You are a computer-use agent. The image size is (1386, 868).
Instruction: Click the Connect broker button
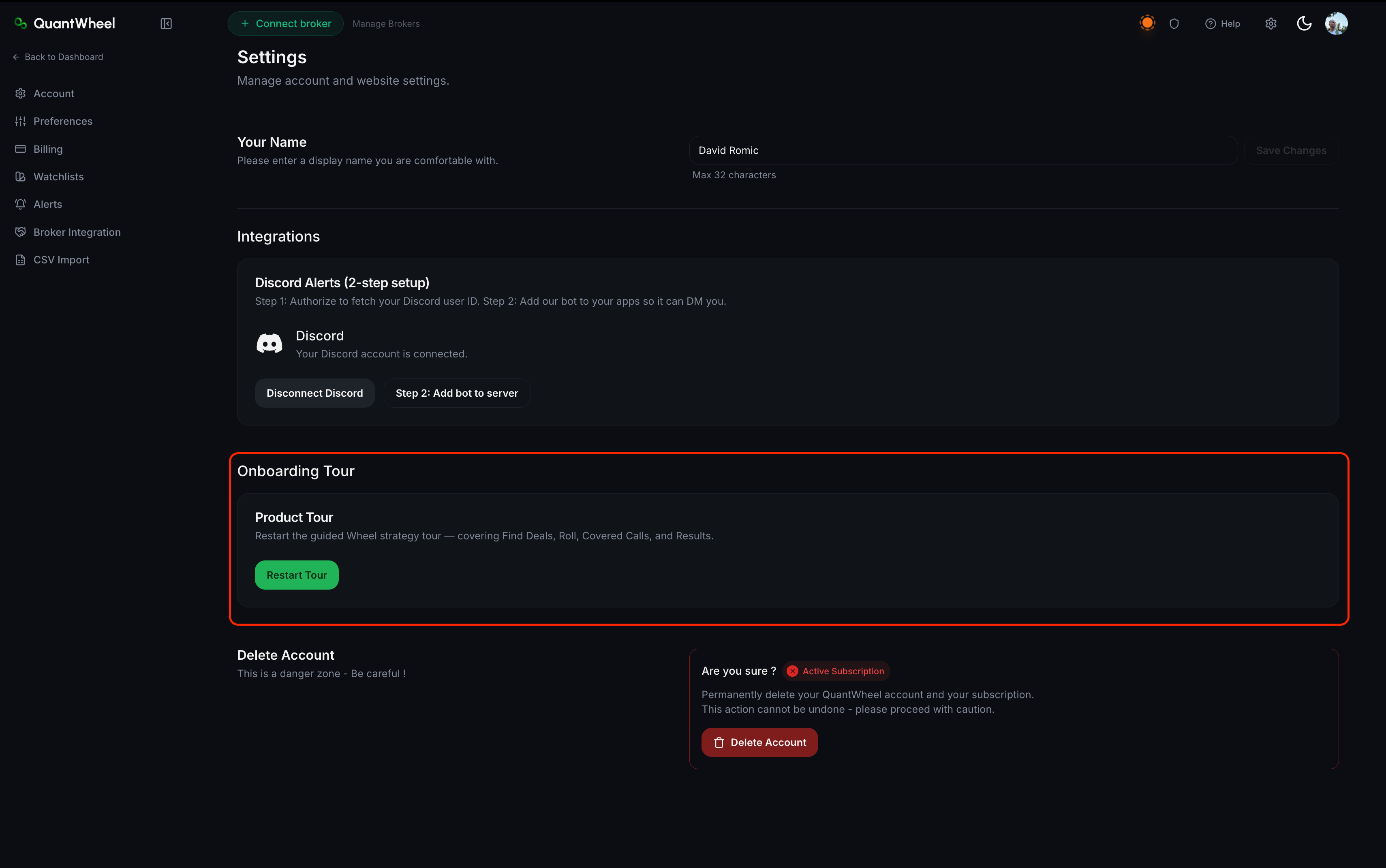[x=285, y=24]
